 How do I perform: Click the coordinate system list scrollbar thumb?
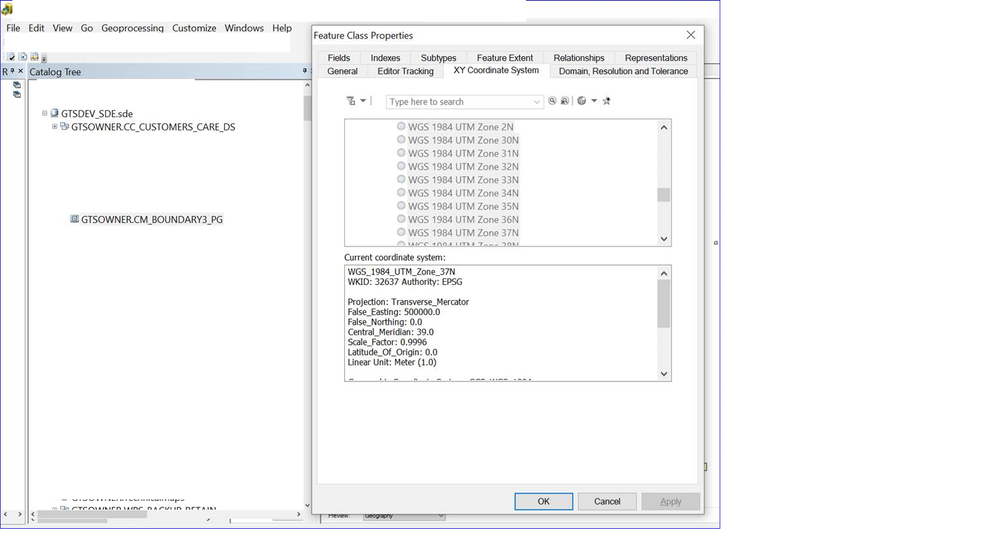(x=663, y=195)
